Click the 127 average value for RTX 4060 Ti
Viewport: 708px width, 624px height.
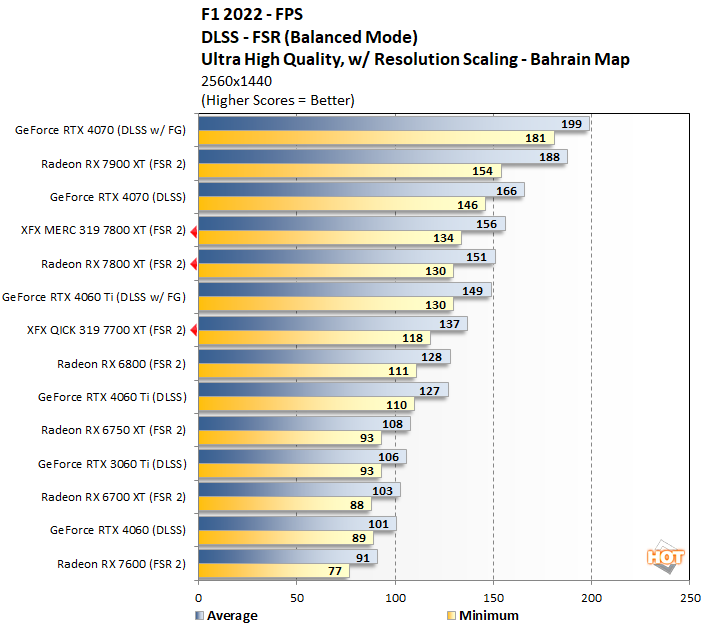[429, 391]
